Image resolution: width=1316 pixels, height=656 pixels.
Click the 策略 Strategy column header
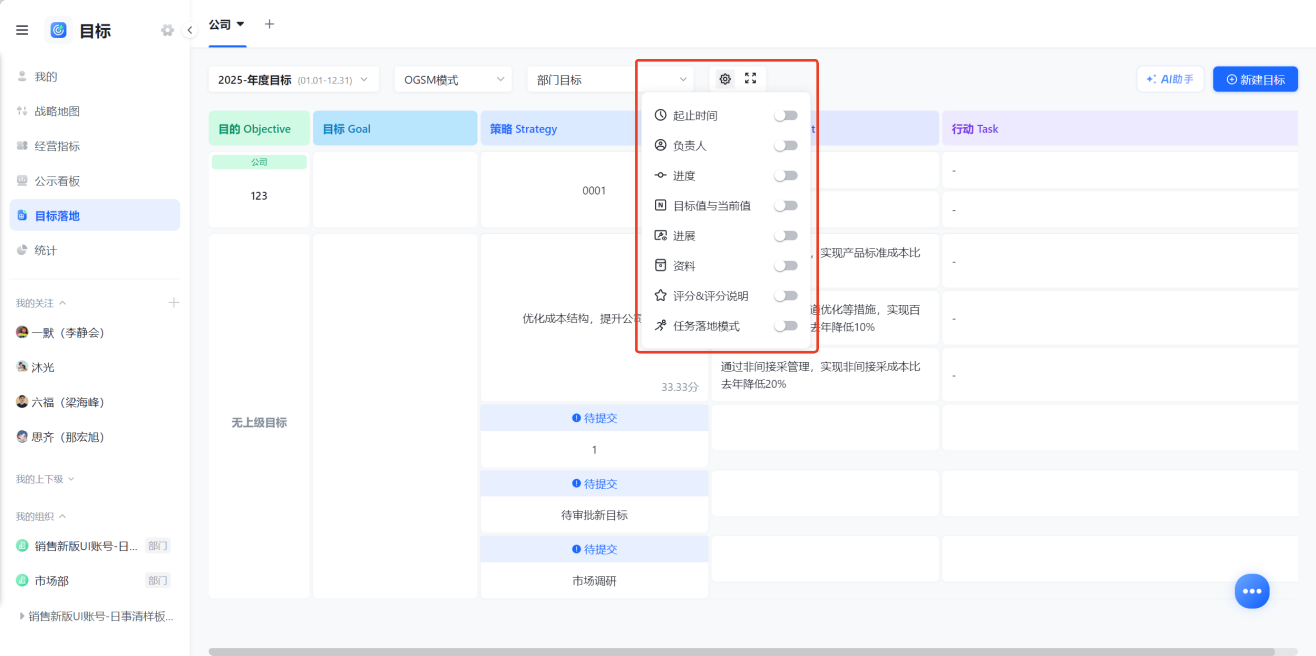click(x=558, y=129)
